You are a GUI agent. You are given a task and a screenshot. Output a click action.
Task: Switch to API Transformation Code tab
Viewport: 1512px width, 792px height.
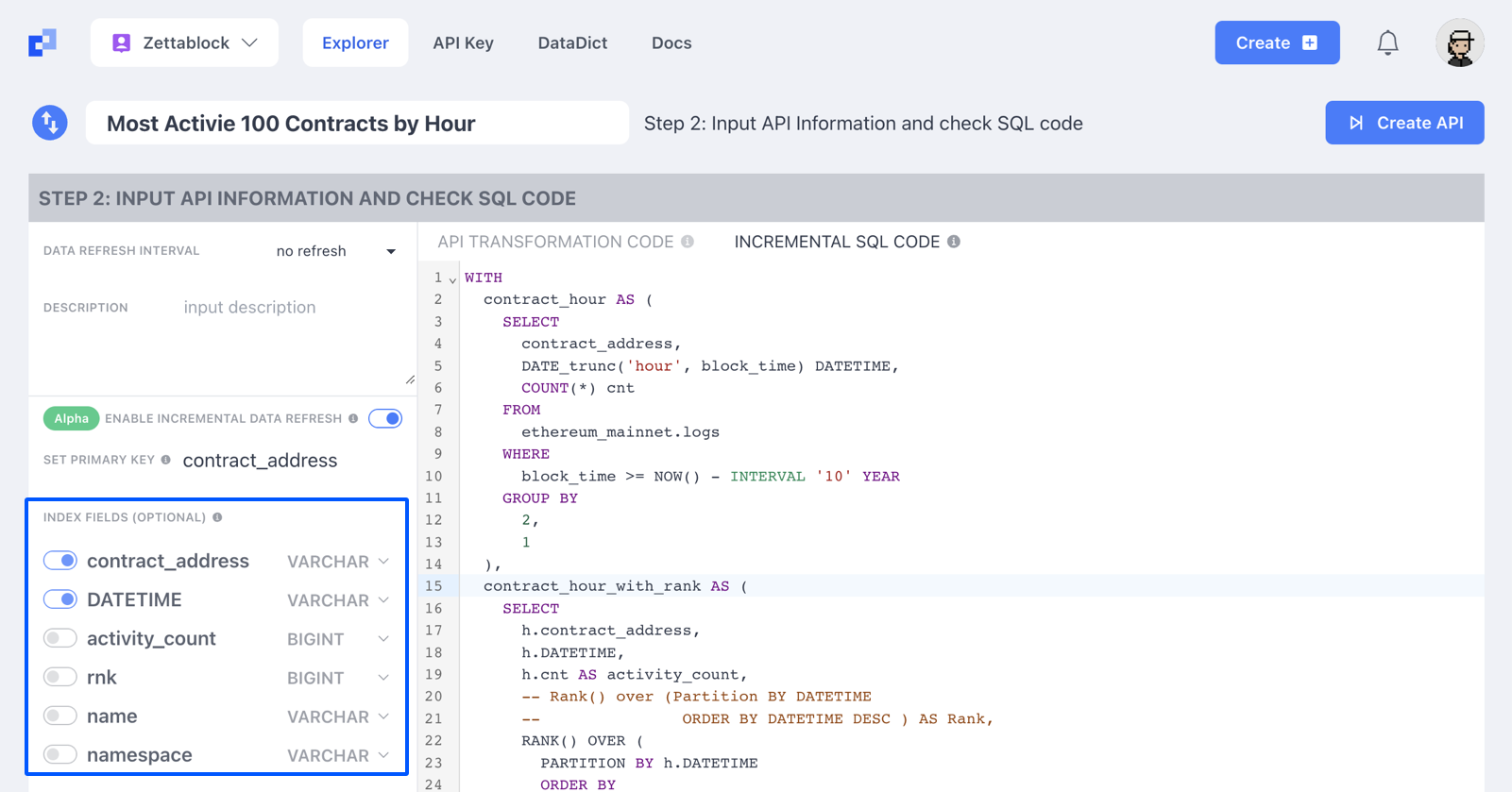[x=555, y=242]
